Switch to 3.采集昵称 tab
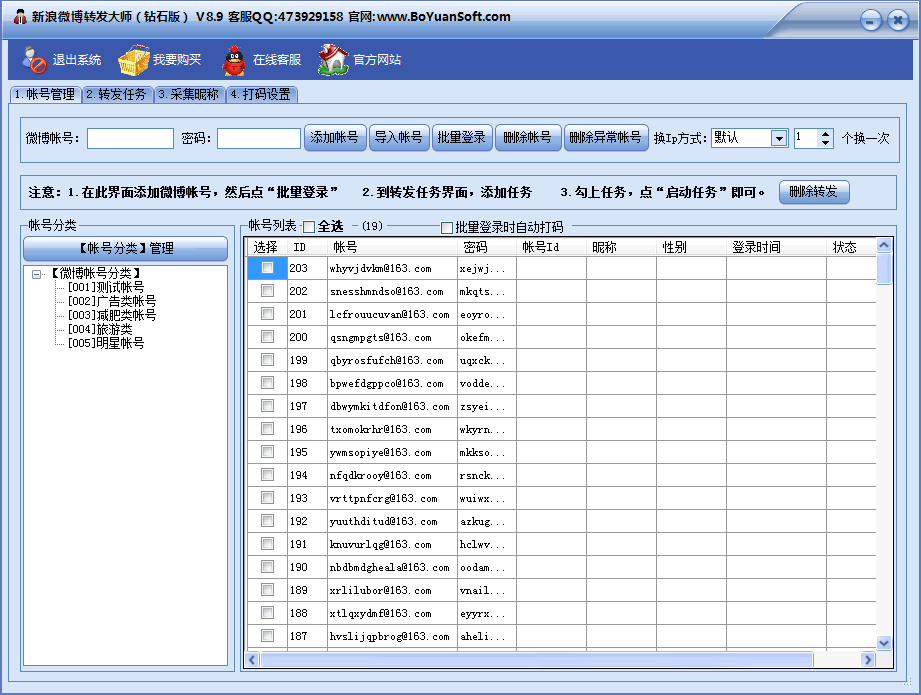This screenshot has width=921, height=695. [189, 95]
